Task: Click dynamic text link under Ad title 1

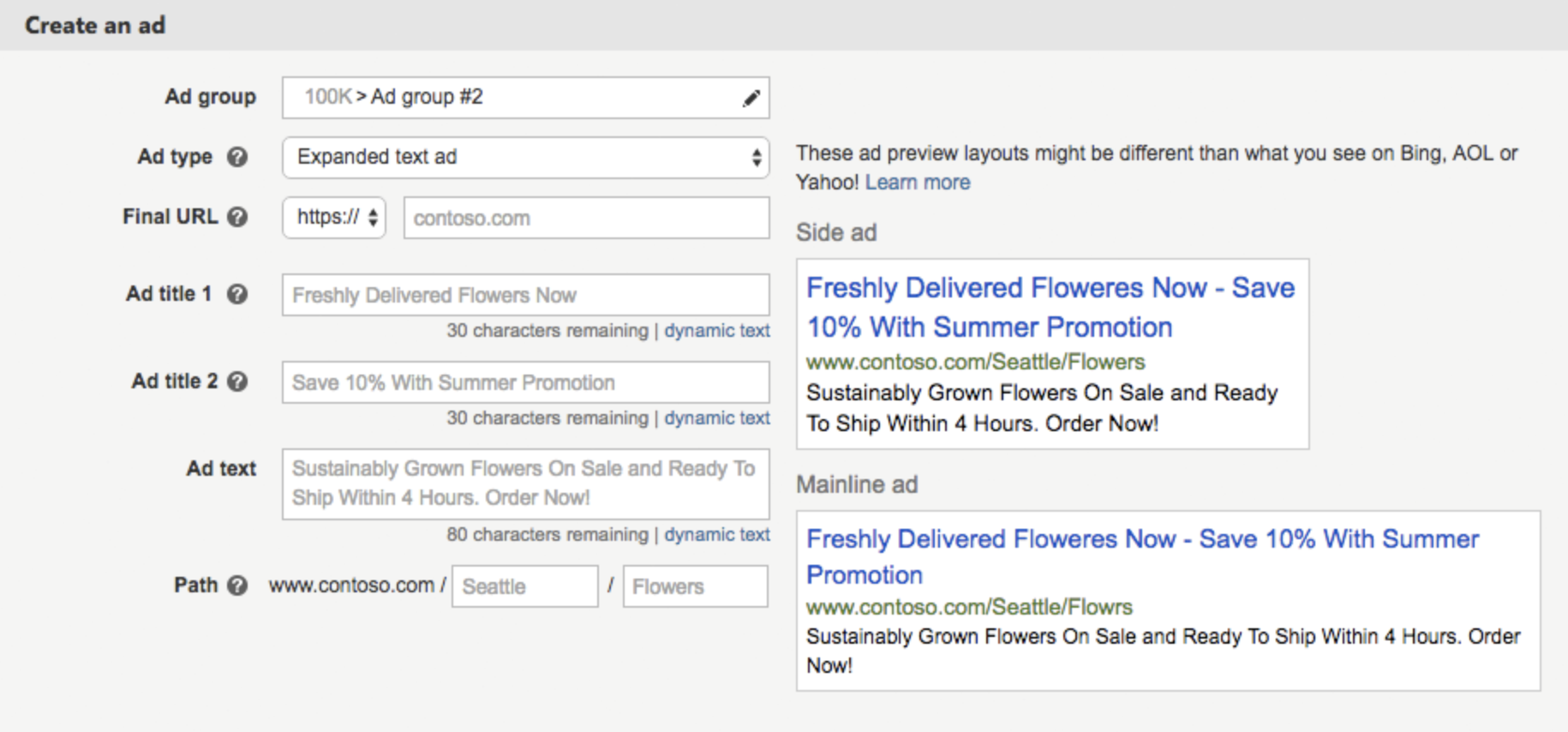Action: click(x=717, y=331)
